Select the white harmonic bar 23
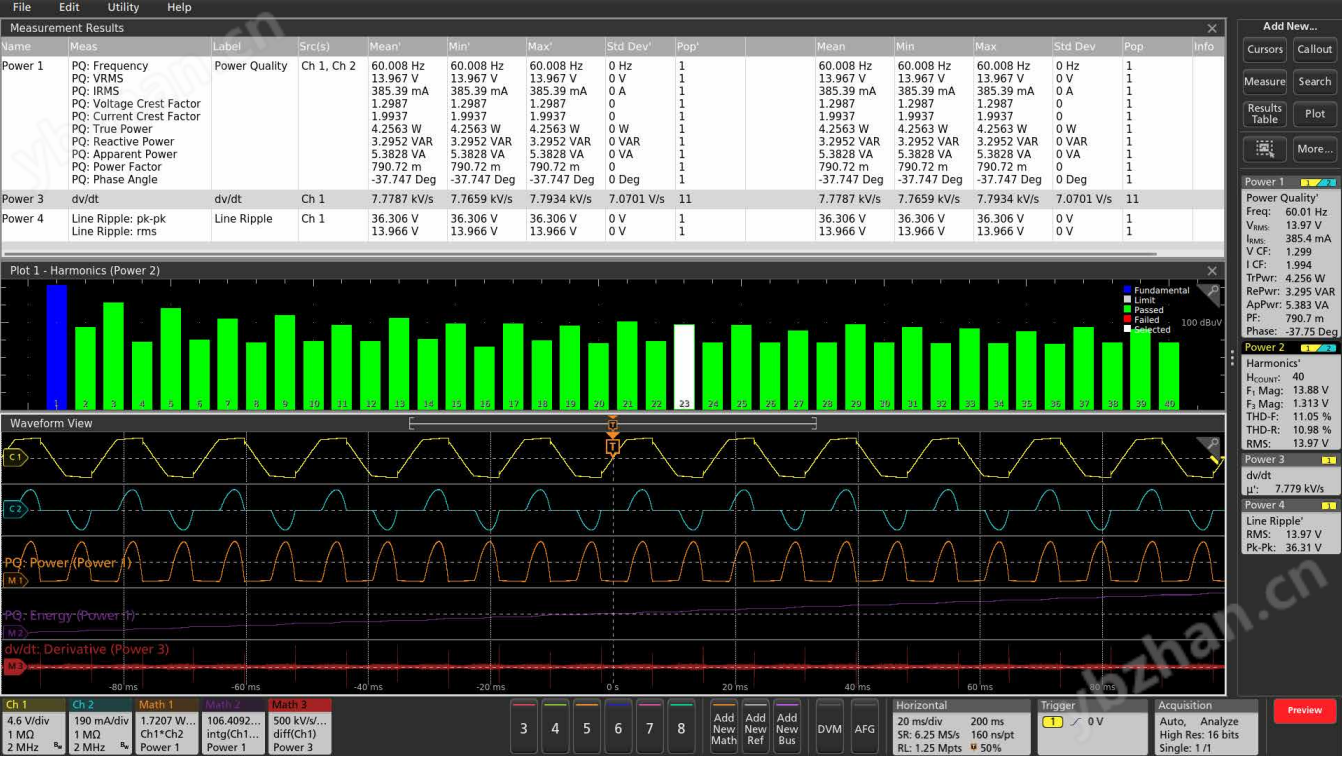Image resolution: width=1342 pixels, height=757 pixels. (x=684, y=367)
